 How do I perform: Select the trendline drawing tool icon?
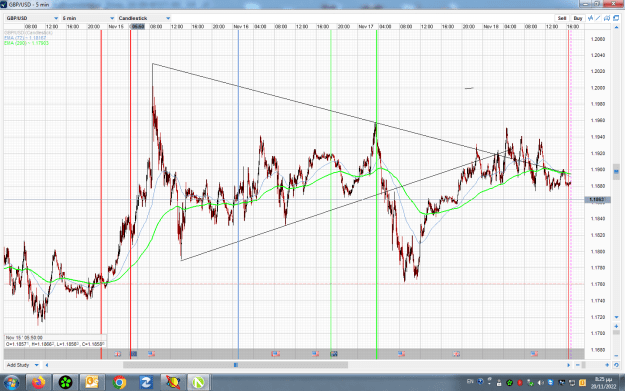click(x=598, y=18)
